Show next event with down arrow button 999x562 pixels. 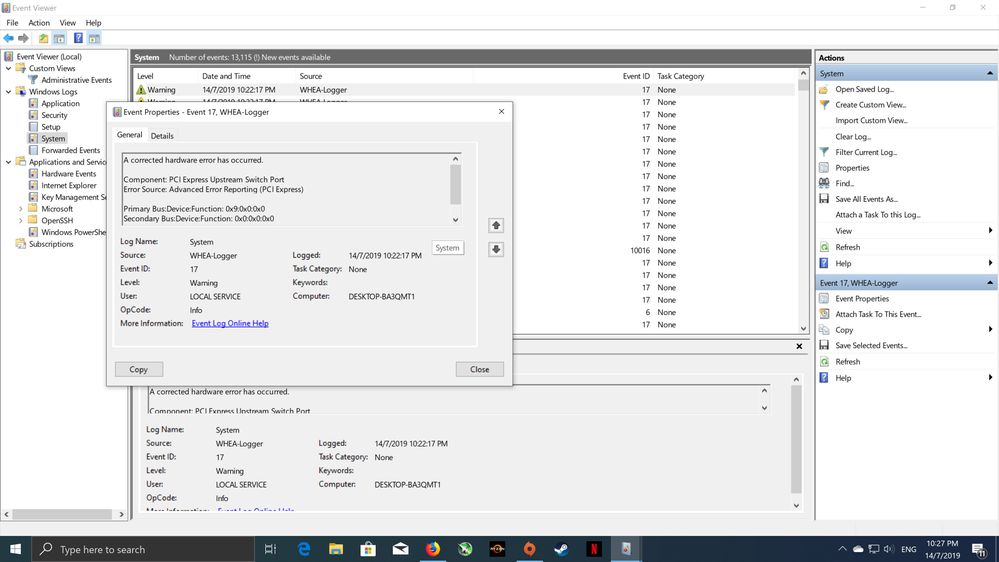click(x=496, y=249)
